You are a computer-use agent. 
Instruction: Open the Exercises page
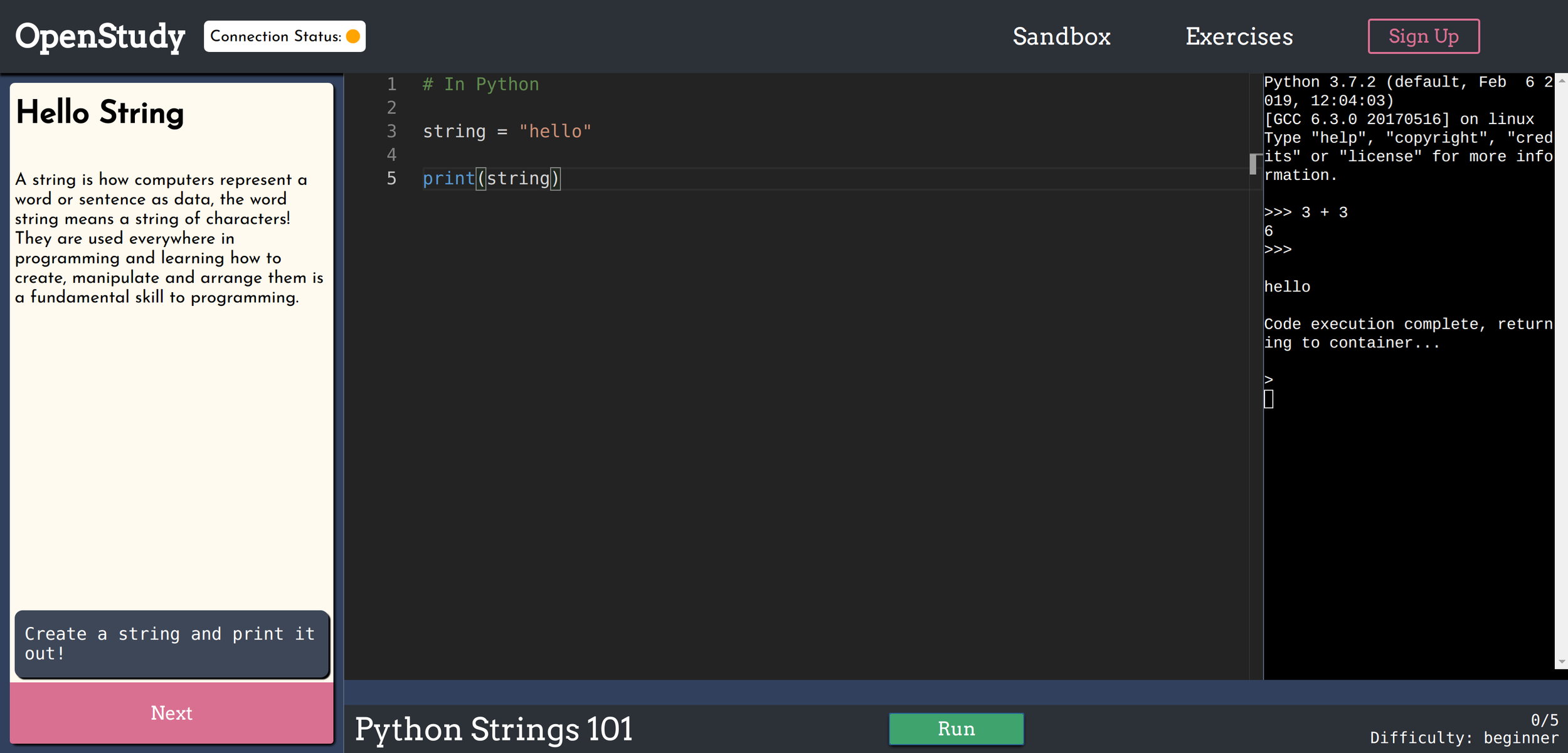(1239, 36)
